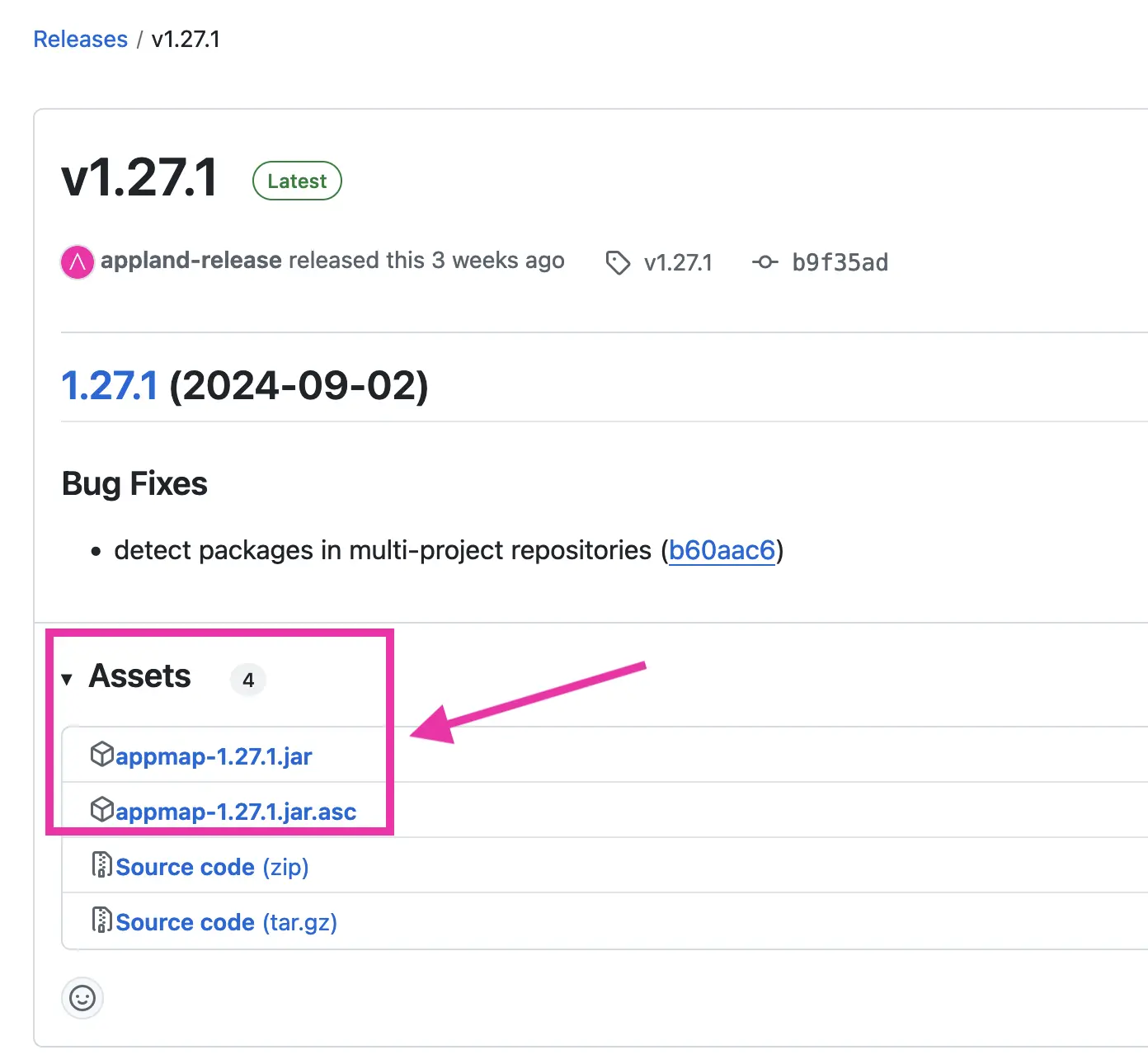Click the package icon for appmap-1.27.1.jar
The image size is (1148, 1064).
(x=101, y=755)
